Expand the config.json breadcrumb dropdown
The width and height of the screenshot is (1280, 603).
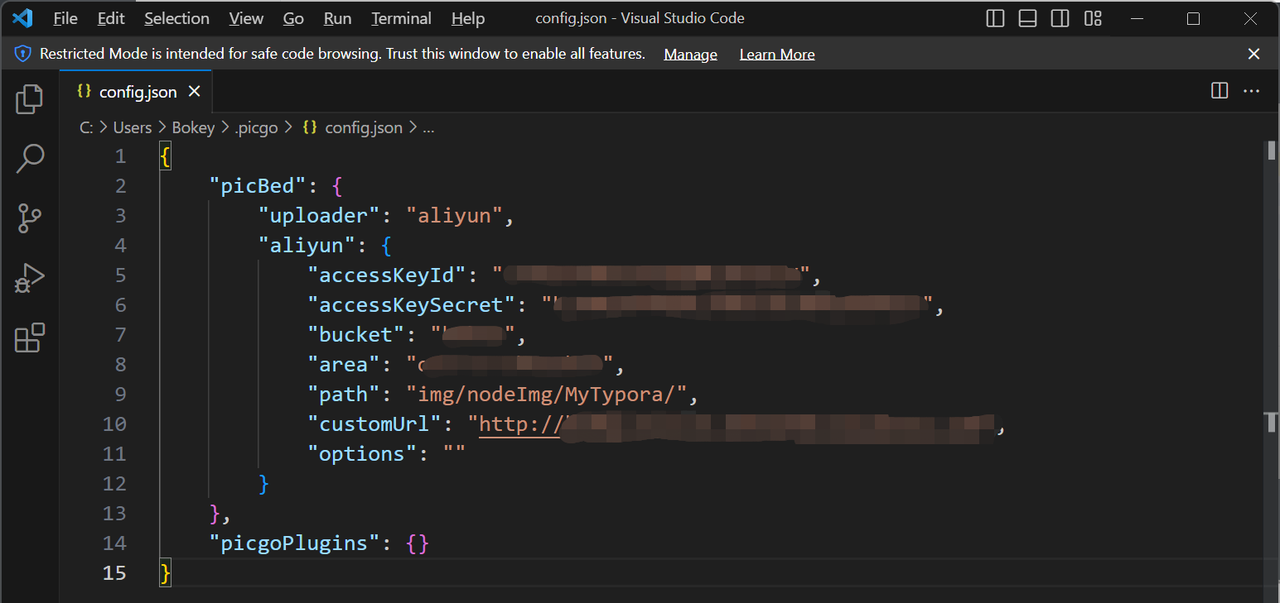[x=363, y=128]
